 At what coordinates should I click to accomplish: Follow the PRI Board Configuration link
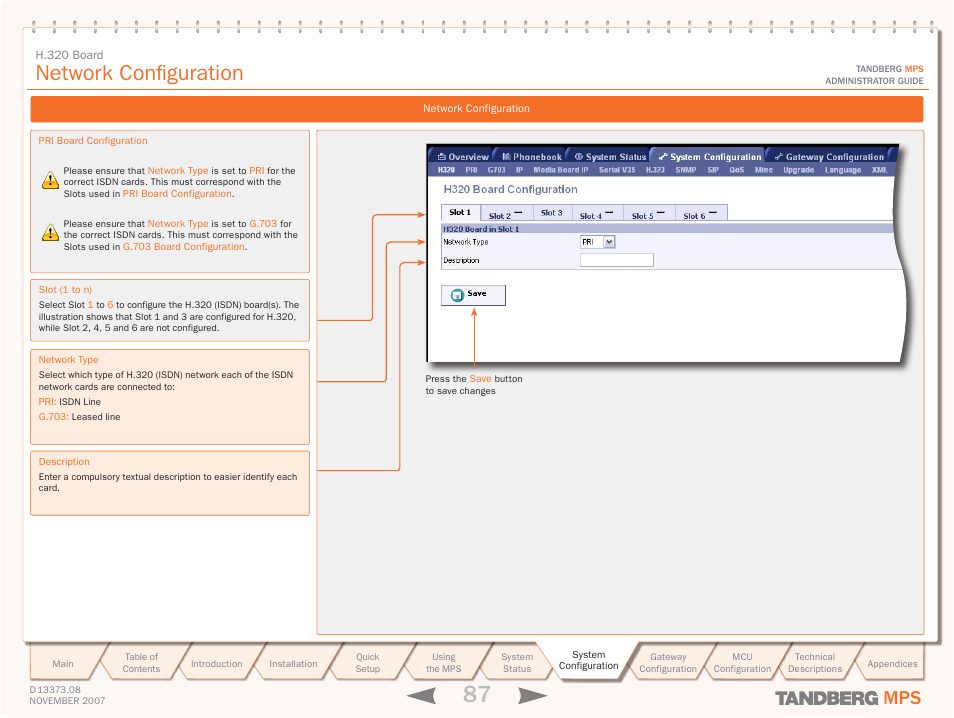pyautogui.click(x=177, y=194)
